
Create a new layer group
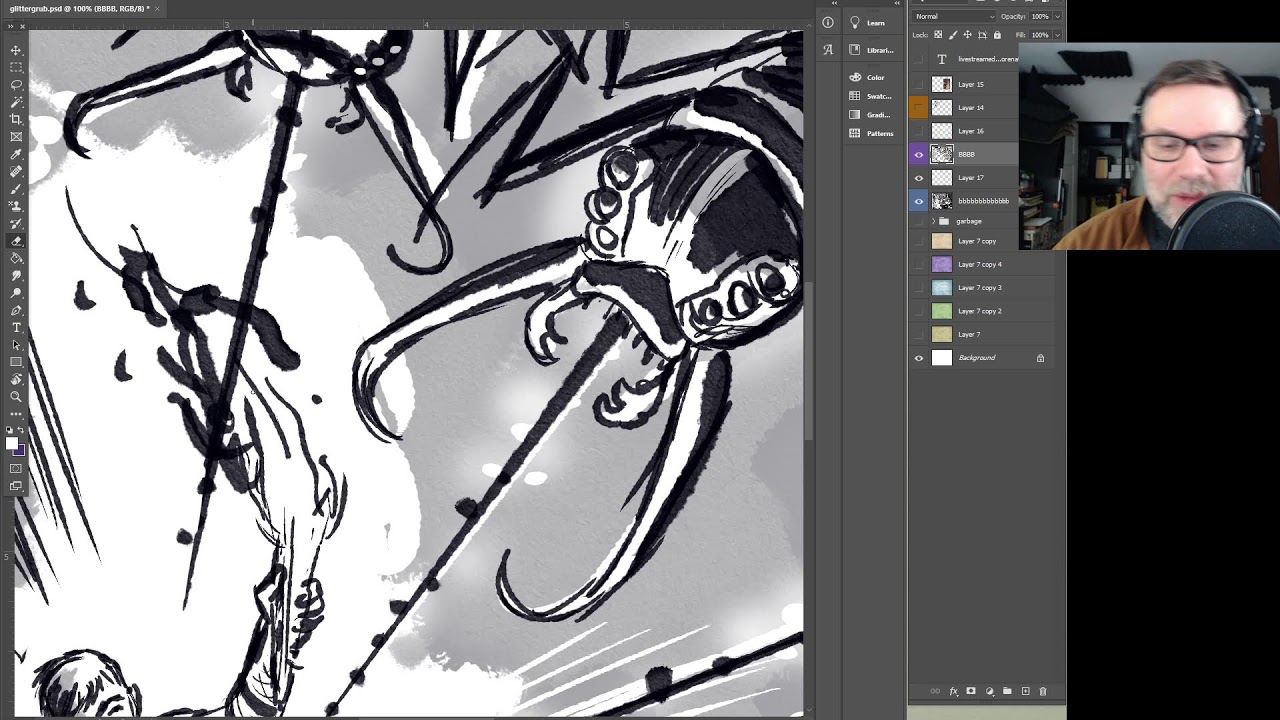[x=1007, y=691]
